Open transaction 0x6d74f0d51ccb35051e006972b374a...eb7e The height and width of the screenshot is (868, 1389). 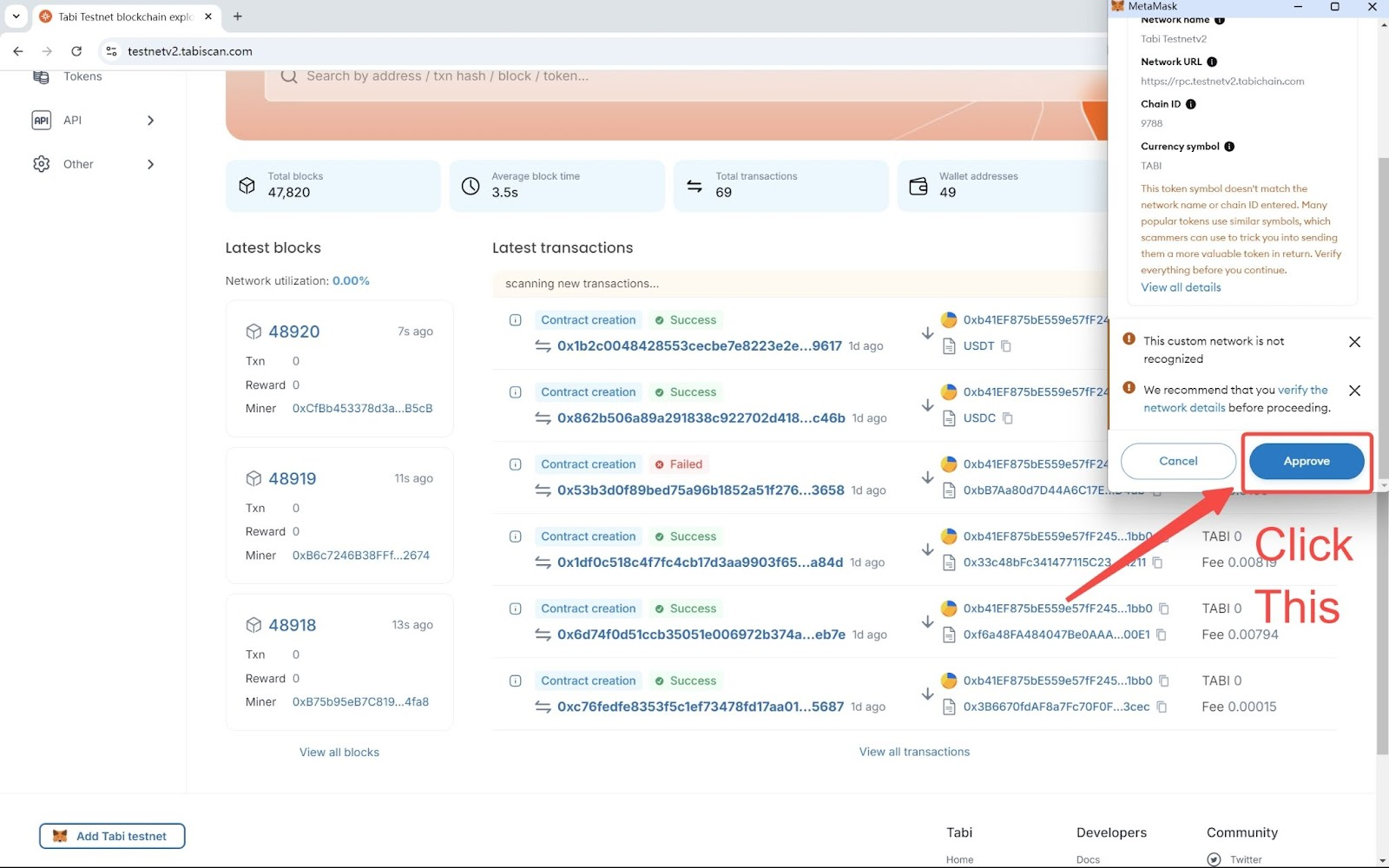click(701, 635)
